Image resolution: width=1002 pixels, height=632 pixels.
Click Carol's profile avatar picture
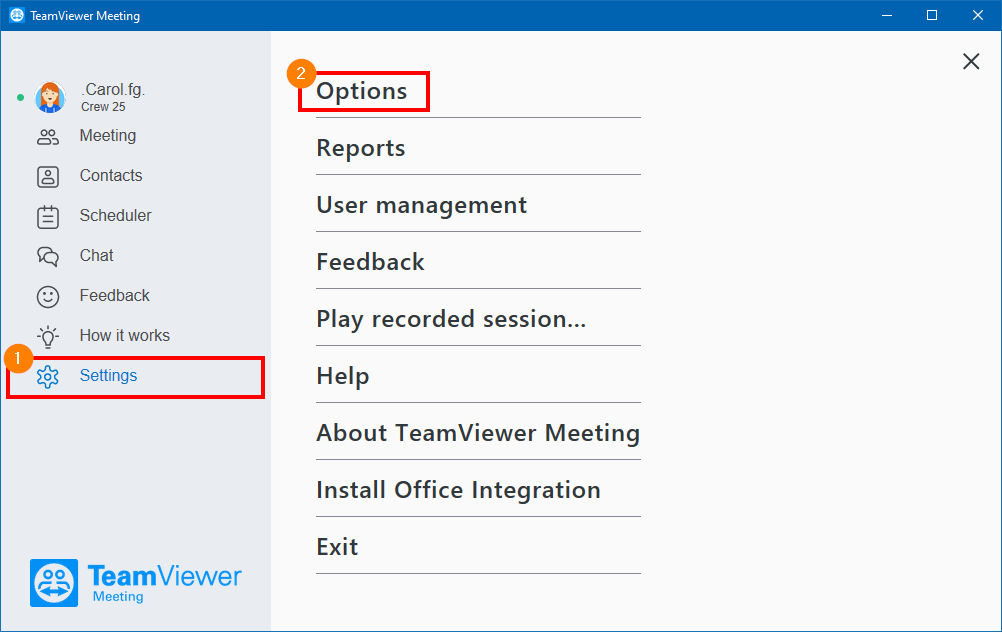(50, 98)
